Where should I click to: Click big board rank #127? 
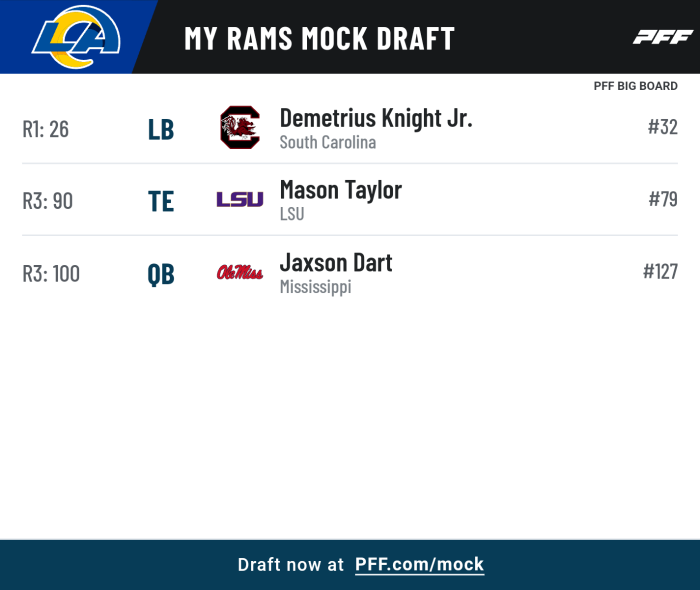(660, 271)
